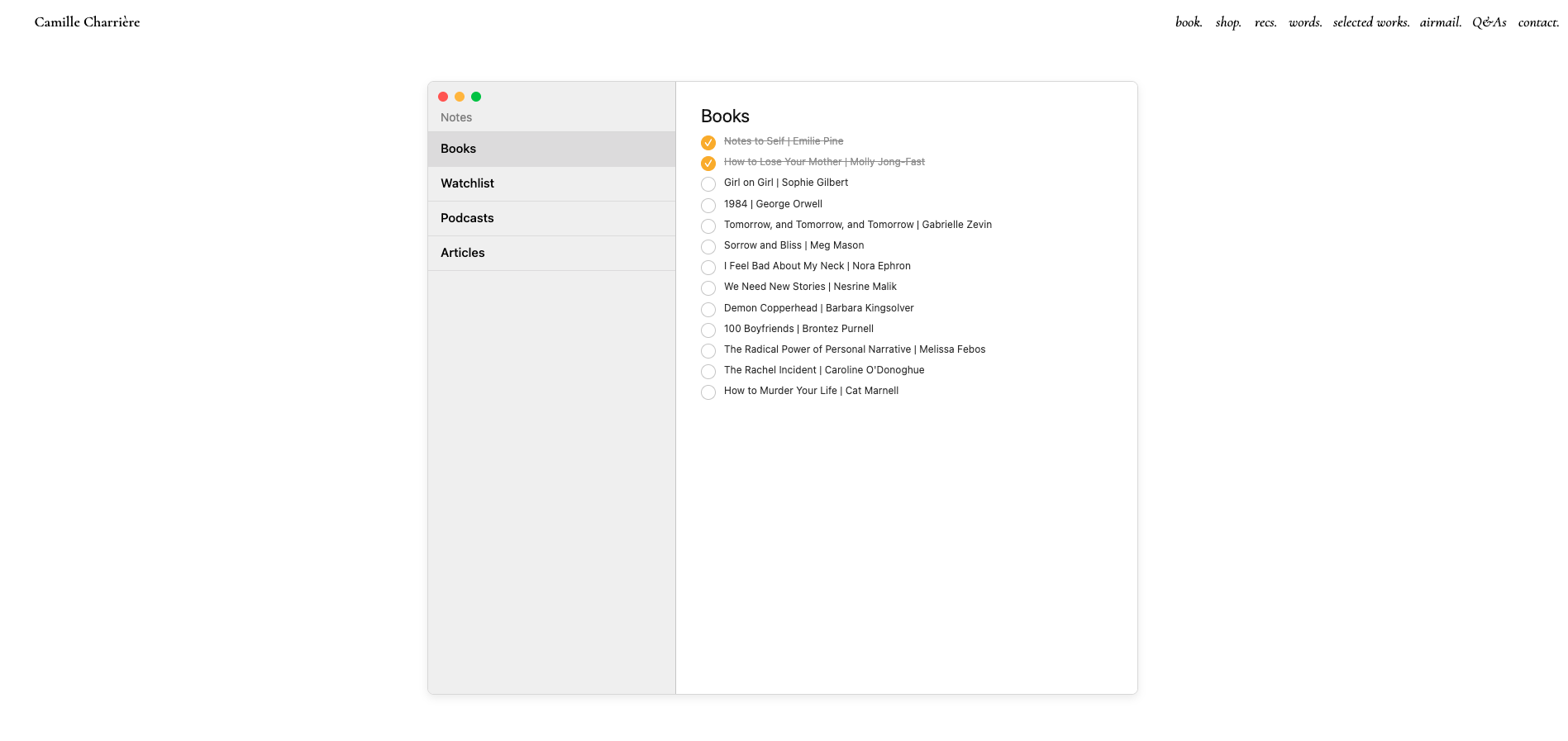The image size is (1568, 741).
Task: Uncheck How to Lose Your Mother item
Action: click(x=708, y=163)
